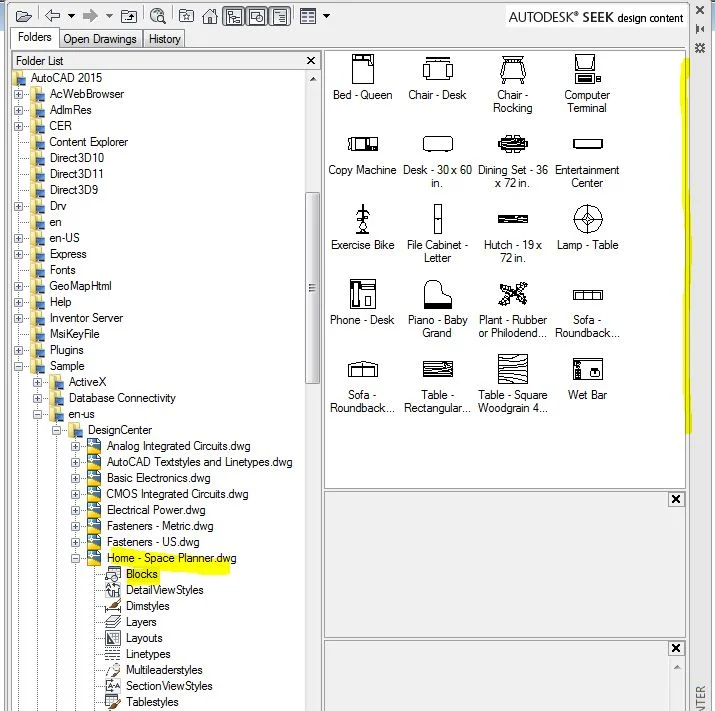Select the Piano - Baby Grand block

[437, 308]
